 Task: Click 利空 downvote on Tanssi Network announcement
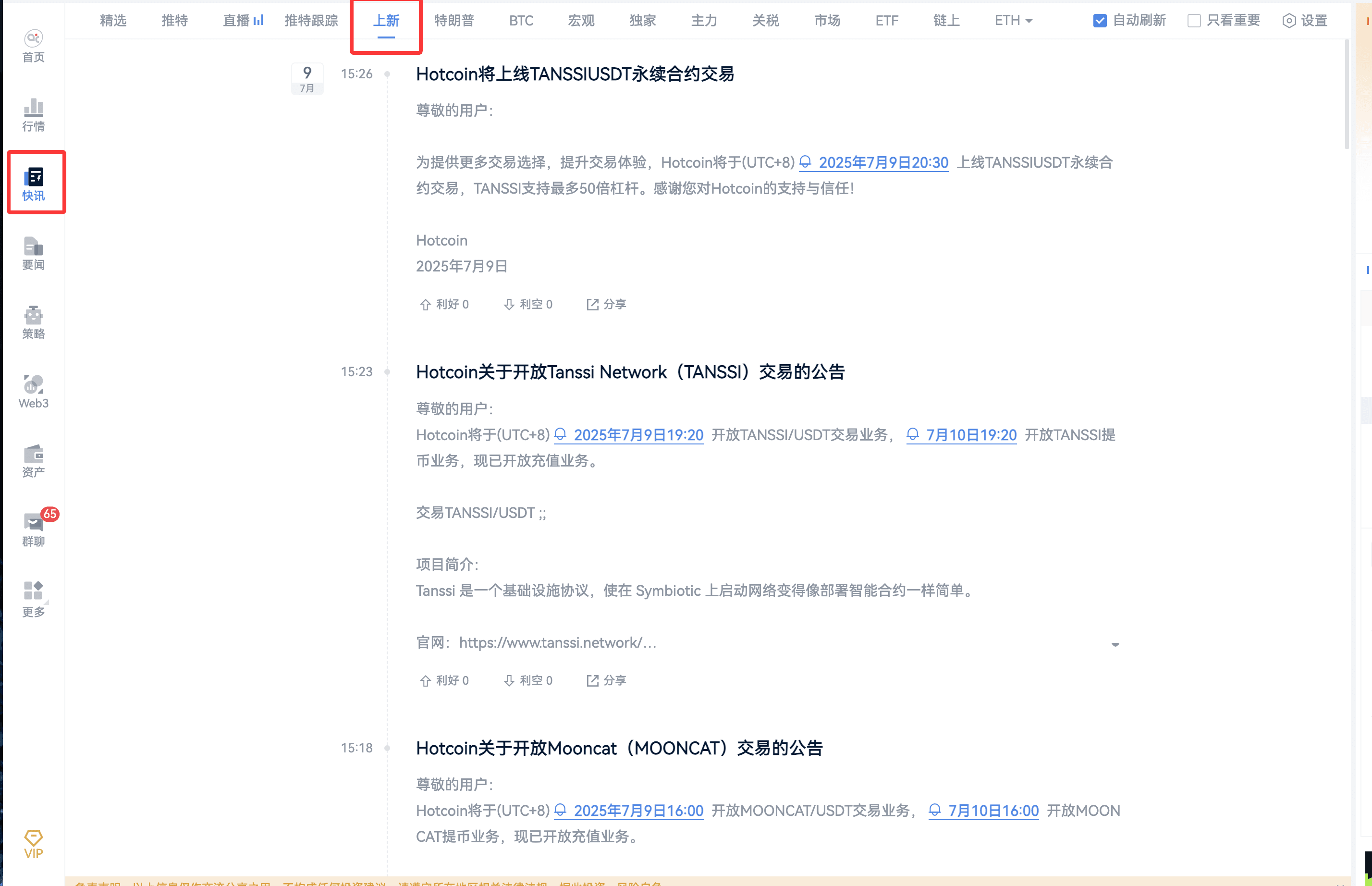[x=527, y=681]
